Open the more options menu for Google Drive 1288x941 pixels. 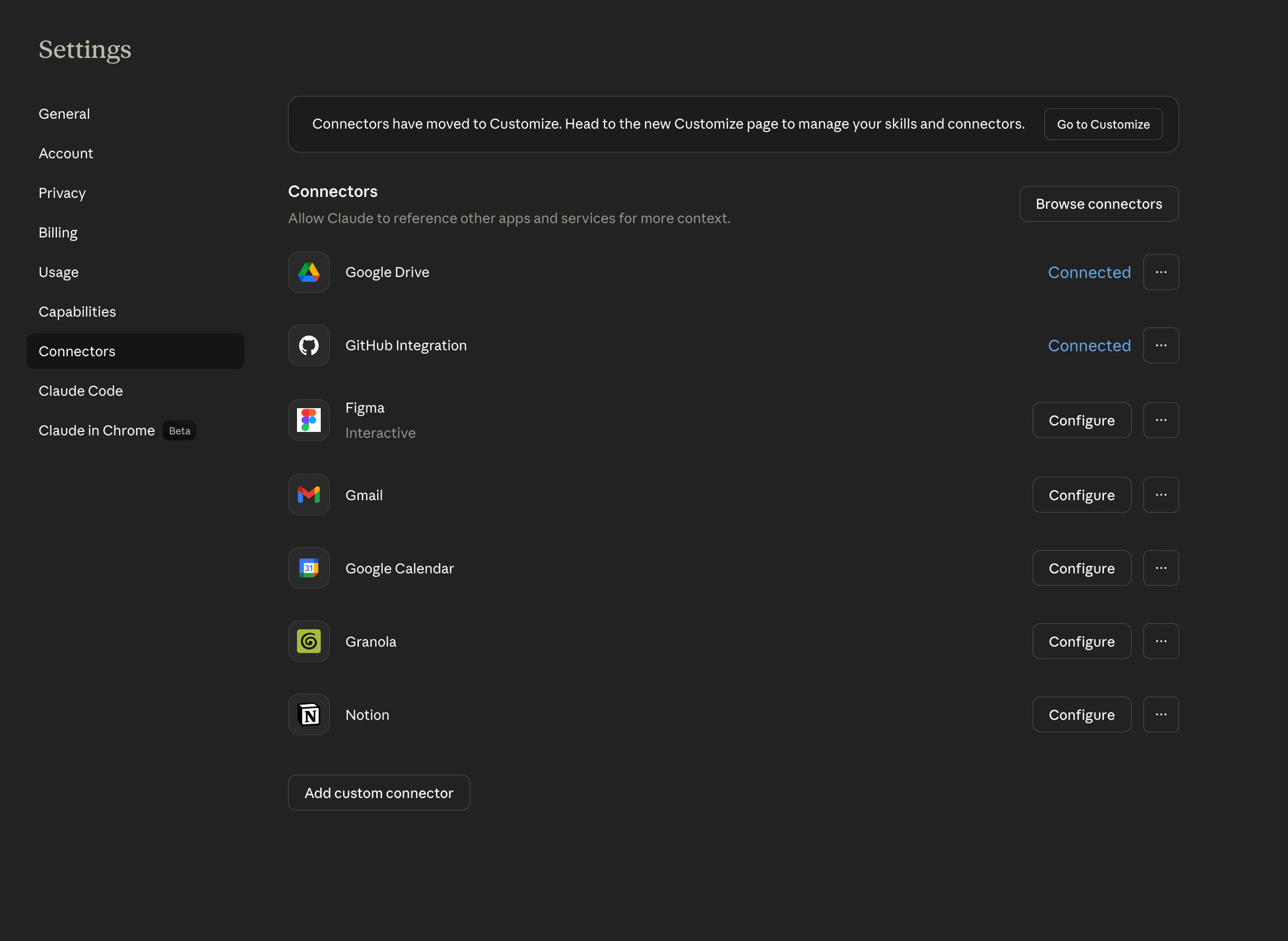[1161, 272]
